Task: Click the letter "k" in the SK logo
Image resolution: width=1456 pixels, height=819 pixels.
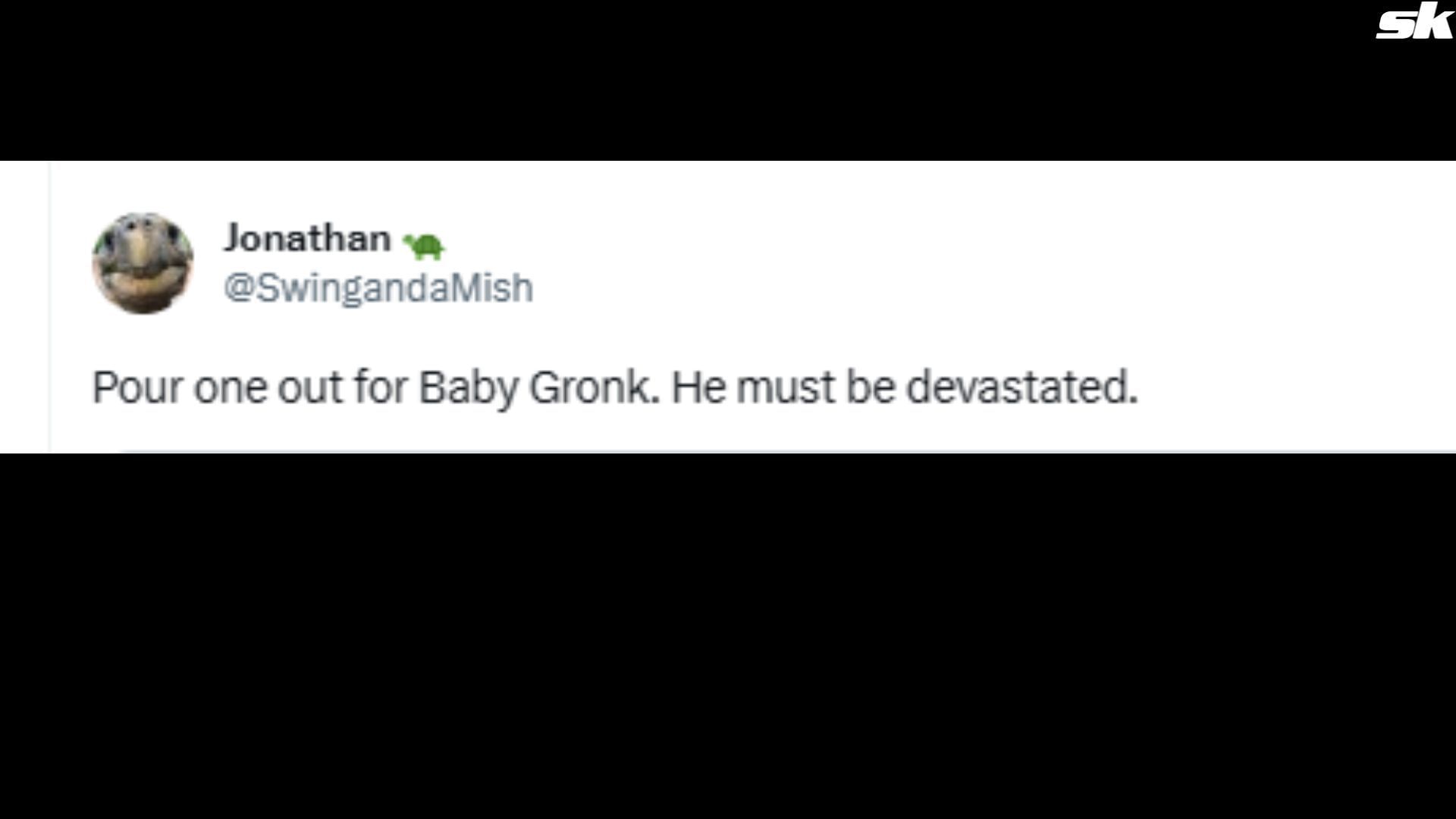Action: (1432, 24)
